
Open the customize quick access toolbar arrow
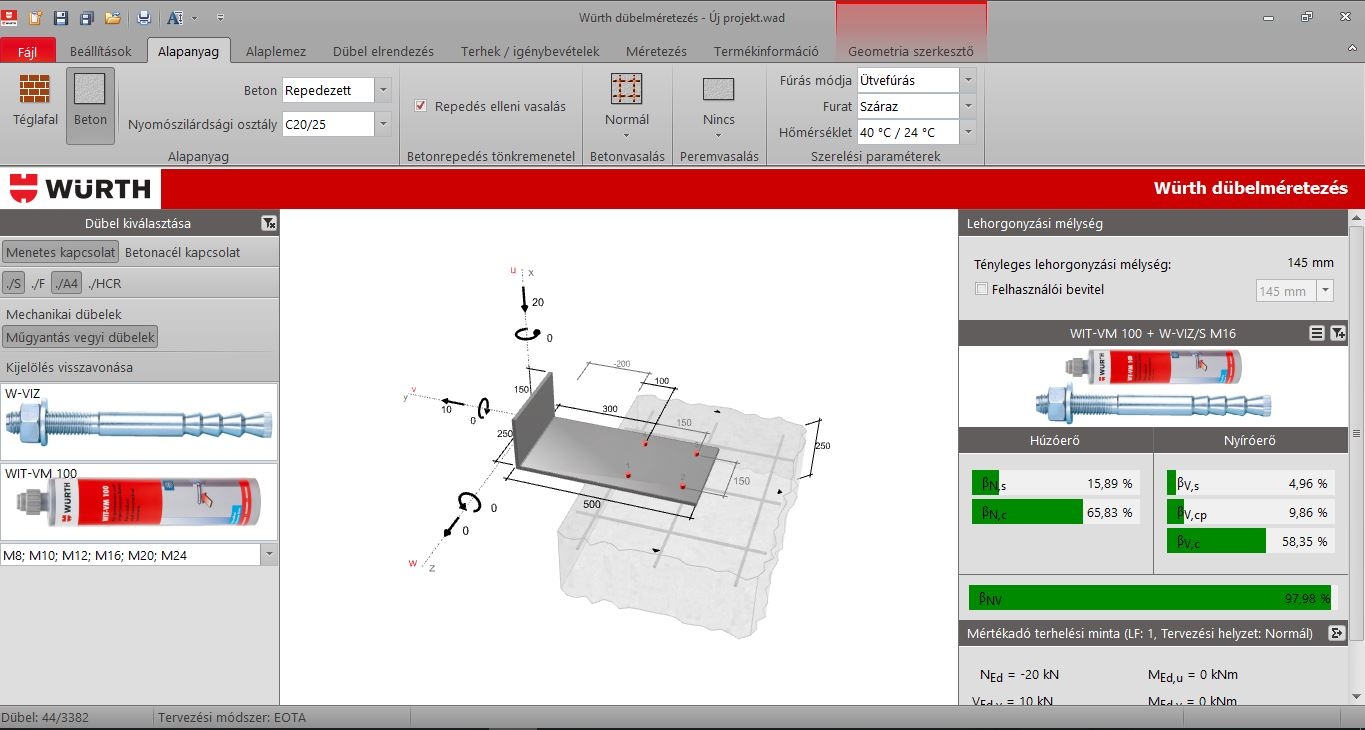pos(220,18)
